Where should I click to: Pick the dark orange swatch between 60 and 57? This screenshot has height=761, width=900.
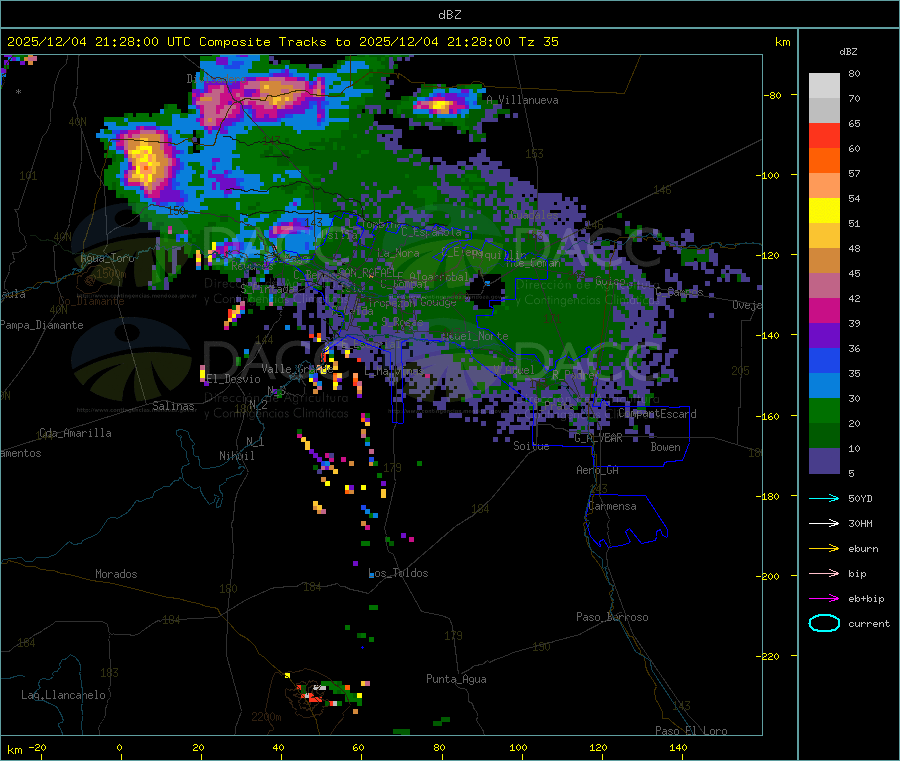tap(824, 161)
